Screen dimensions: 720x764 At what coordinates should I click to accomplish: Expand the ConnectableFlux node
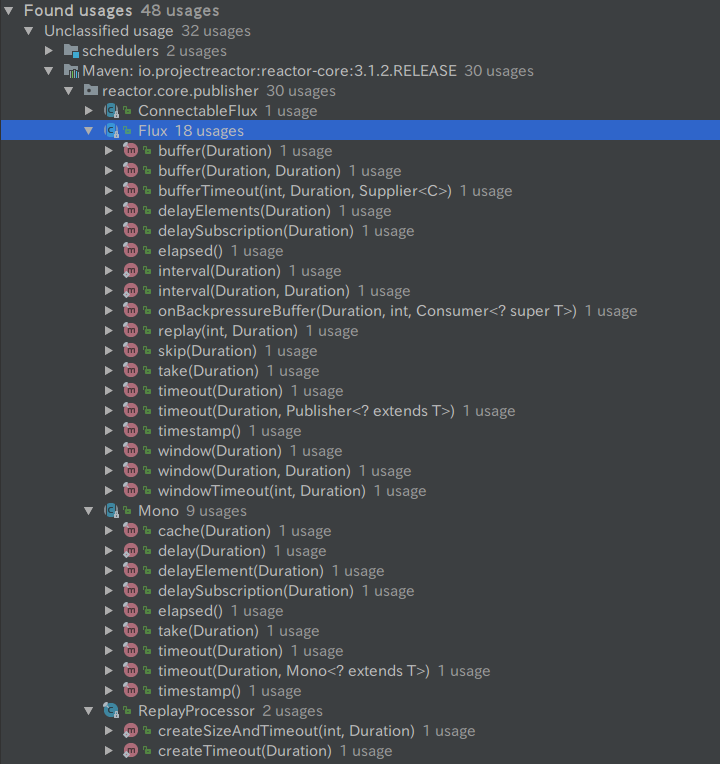(x=89, y=111)
